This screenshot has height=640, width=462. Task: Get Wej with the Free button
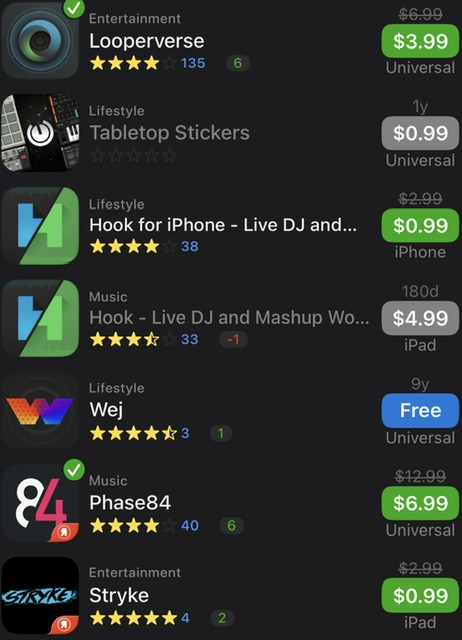(420, 410)
